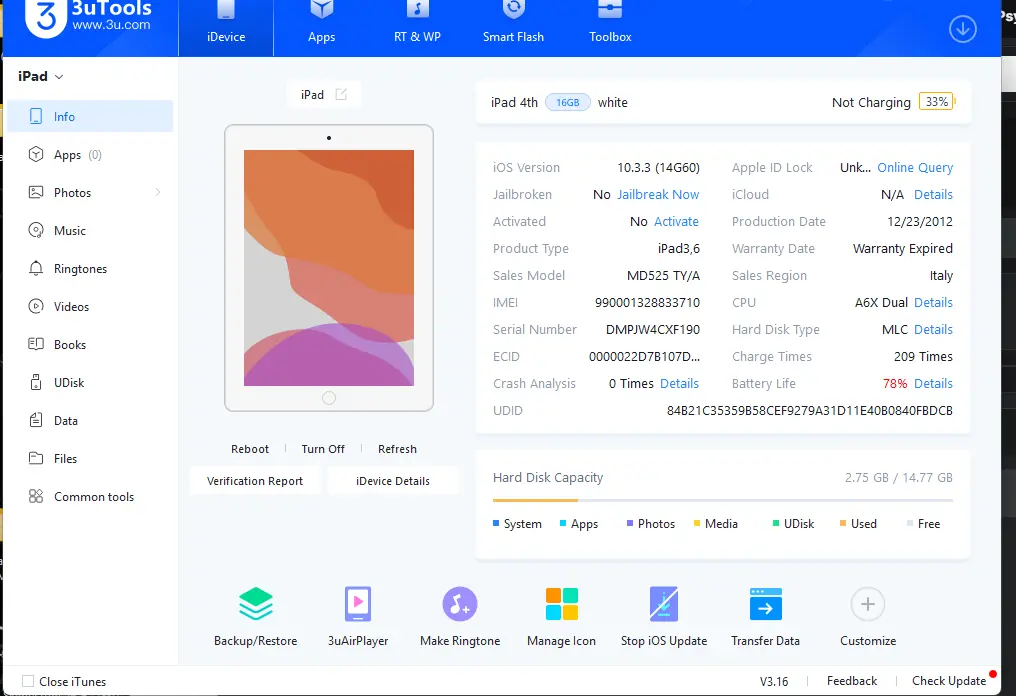Open Hard Disk Type Details link

[933, 330]
